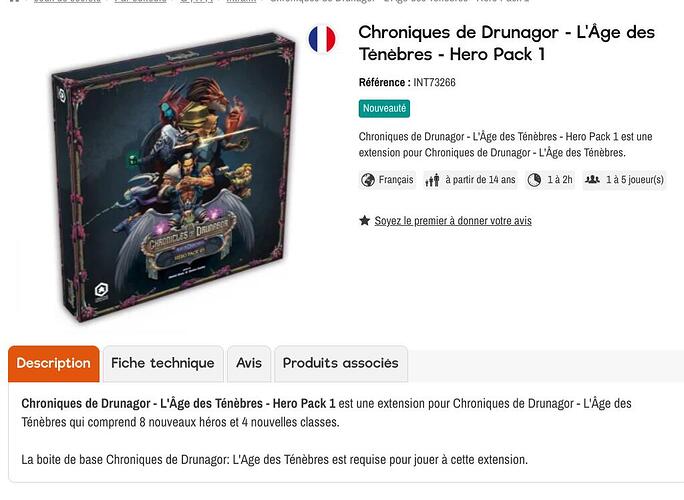Click the '1 à 2h' duration tag
The height and width of the screenshot is (500, 684).
[550, 180]
